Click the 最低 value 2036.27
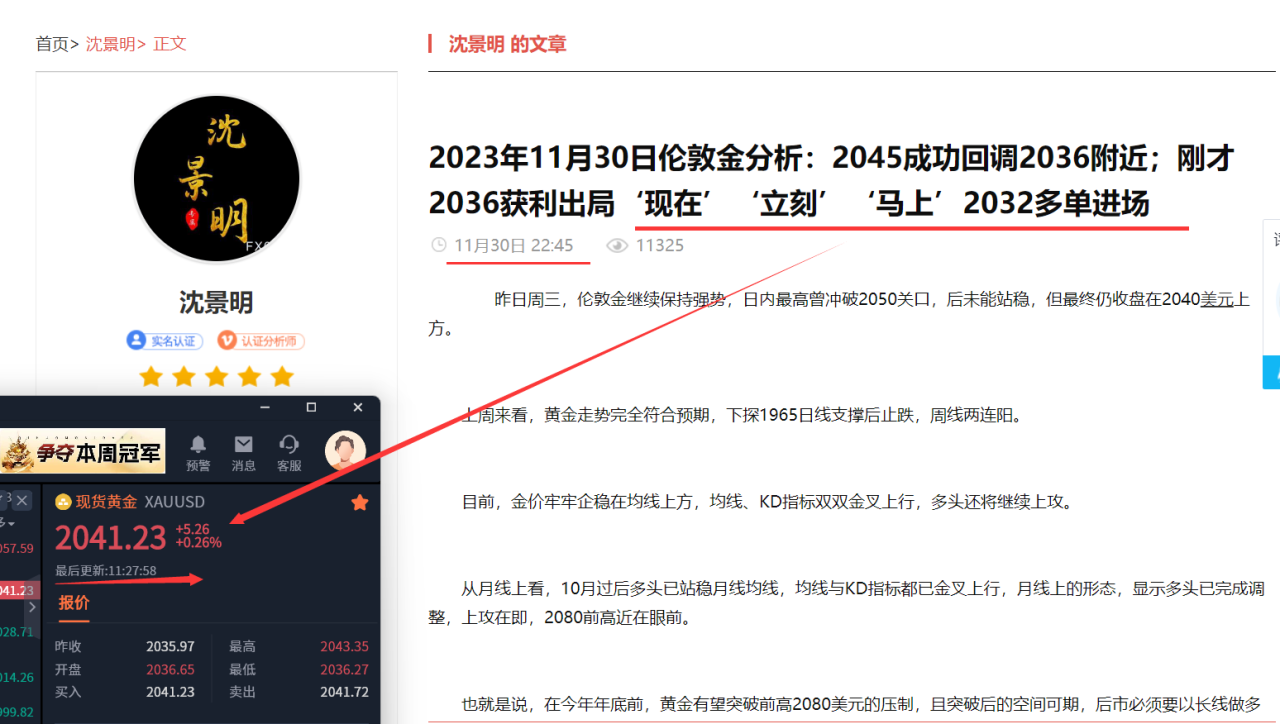 coord(344,669)
